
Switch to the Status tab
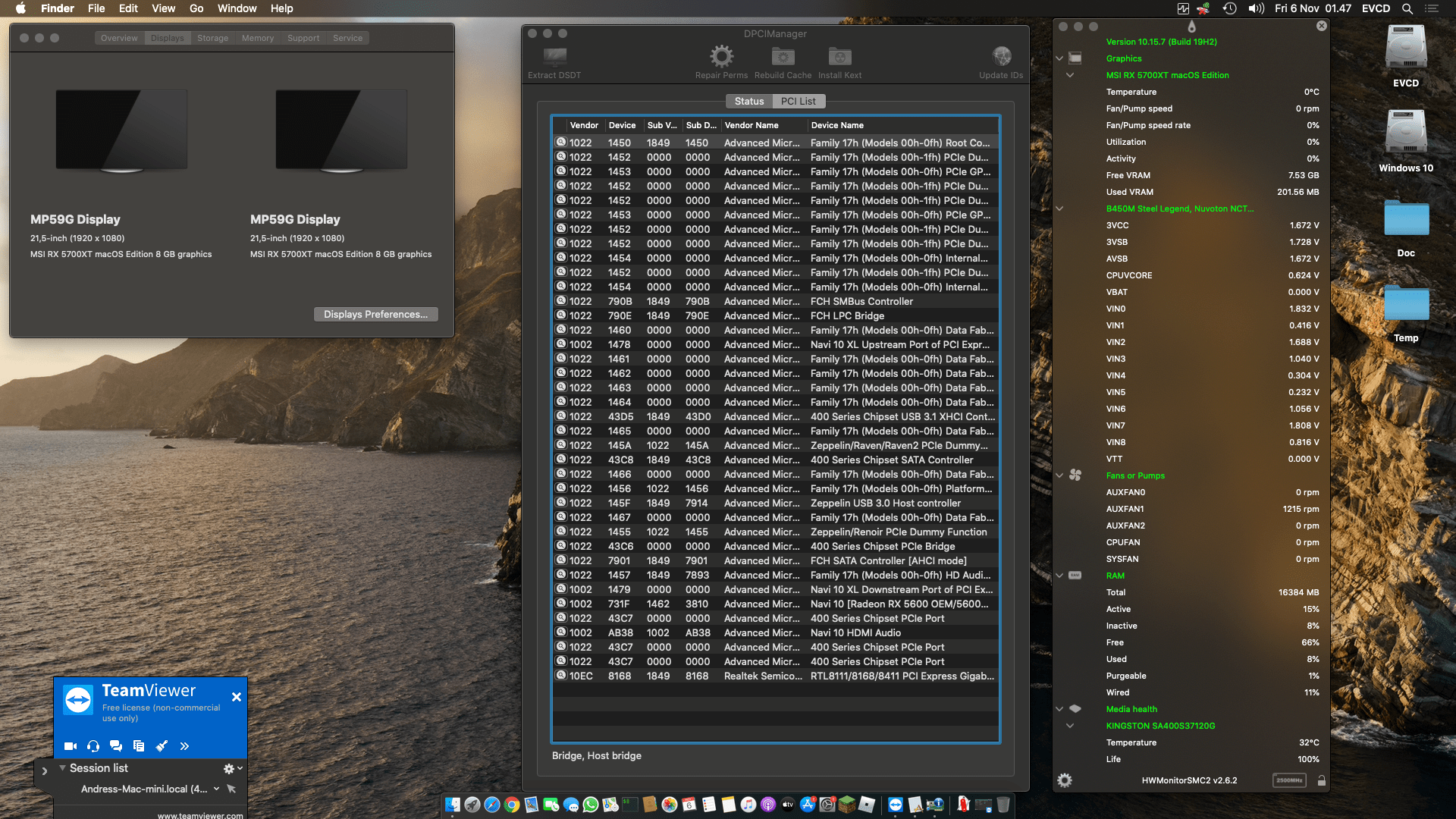click(x=748, y=101)
